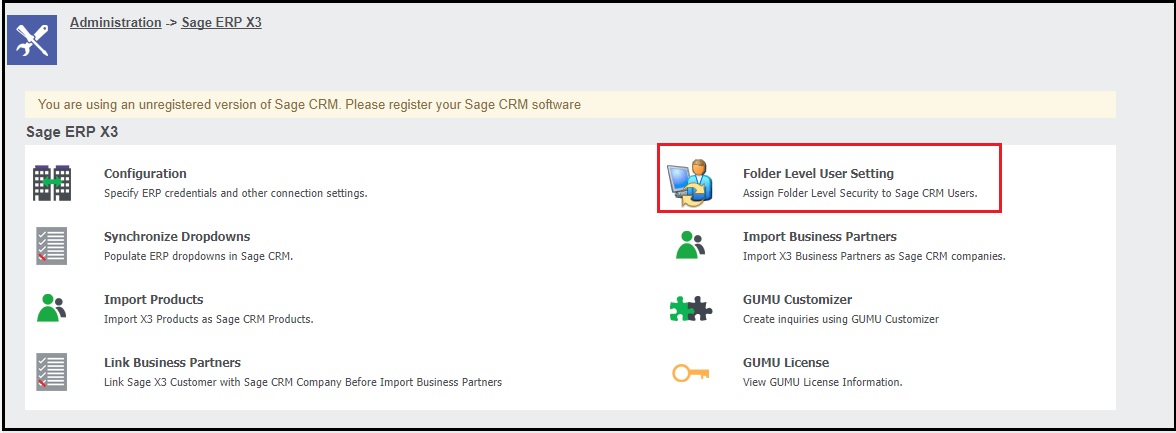View GUMU License information
Image resolution: width=1176 pixels, height=433 pixels.
point(786,363)
